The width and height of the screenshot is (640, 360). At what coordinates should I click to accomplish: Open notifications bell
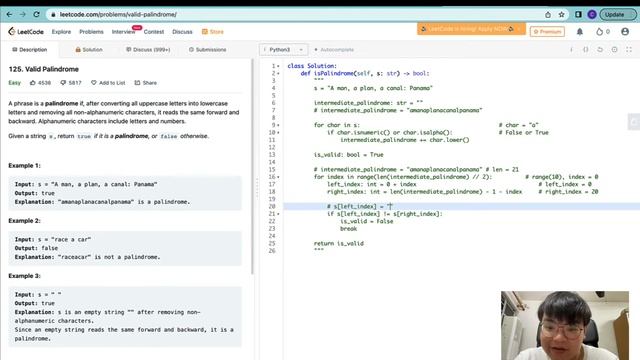(580, 31)
